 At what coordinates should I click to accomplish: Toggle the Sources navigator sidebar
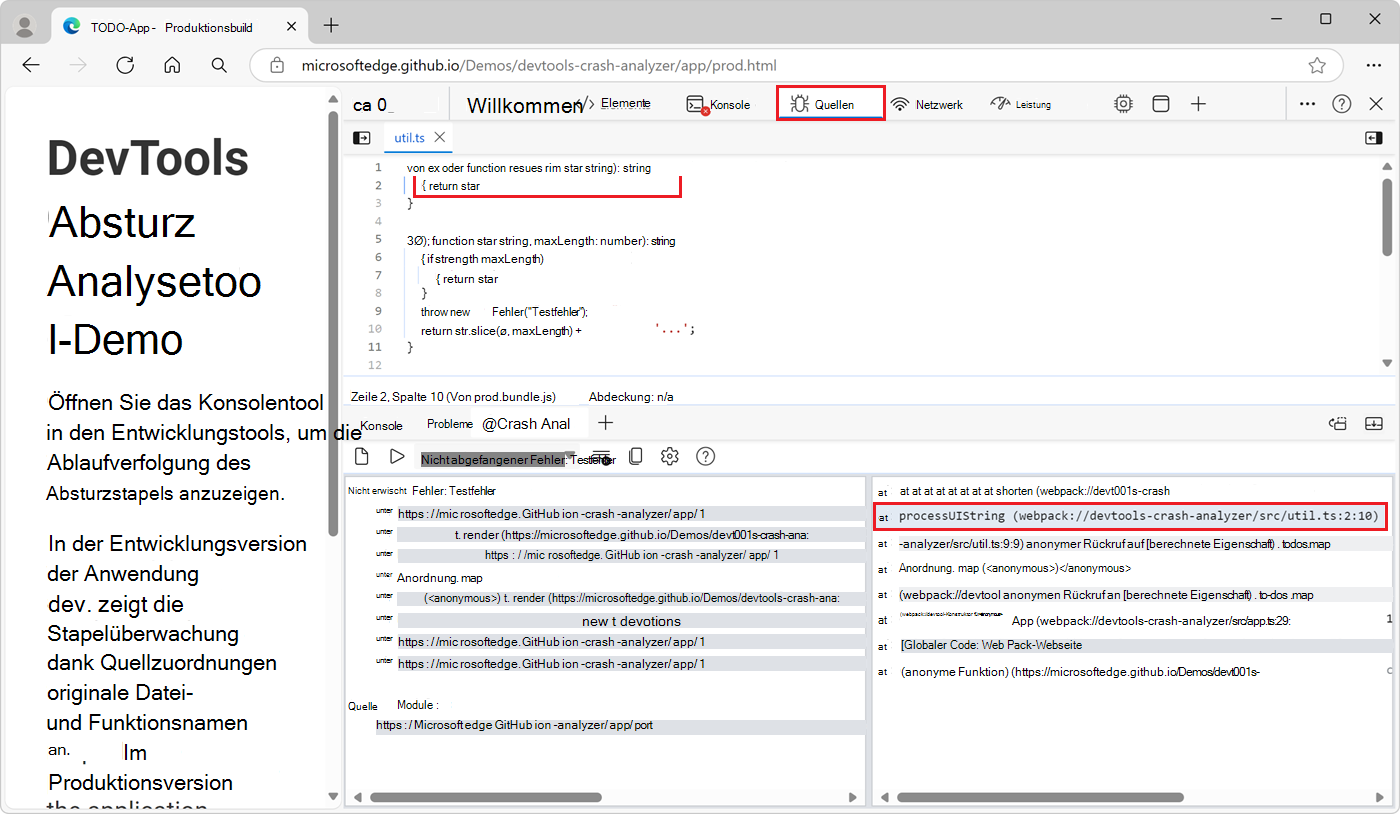pyautogui.click(x=361, y=138)
